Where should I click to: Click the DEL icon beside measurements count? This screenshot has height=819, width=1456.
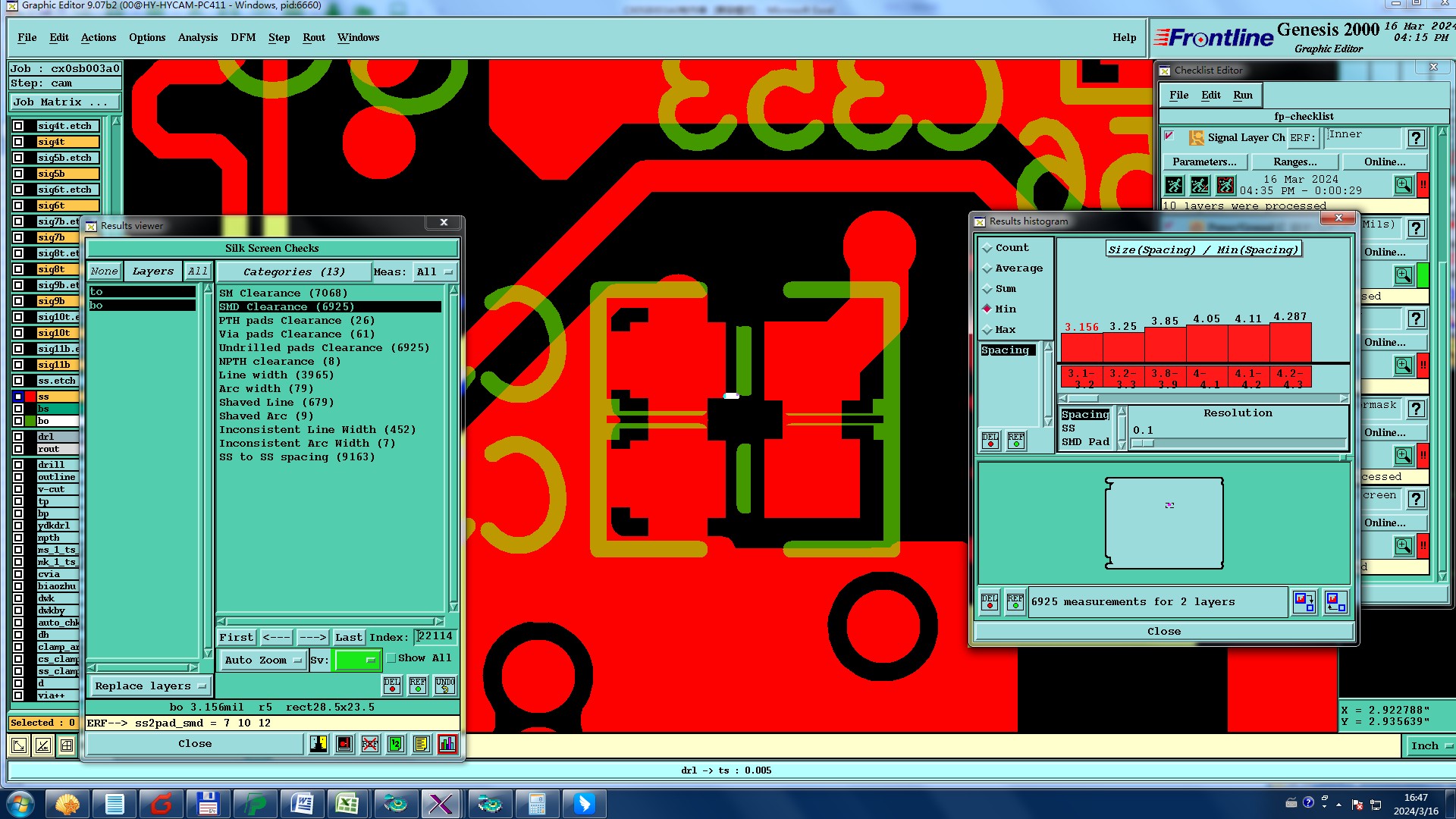[x=990, y=602]
